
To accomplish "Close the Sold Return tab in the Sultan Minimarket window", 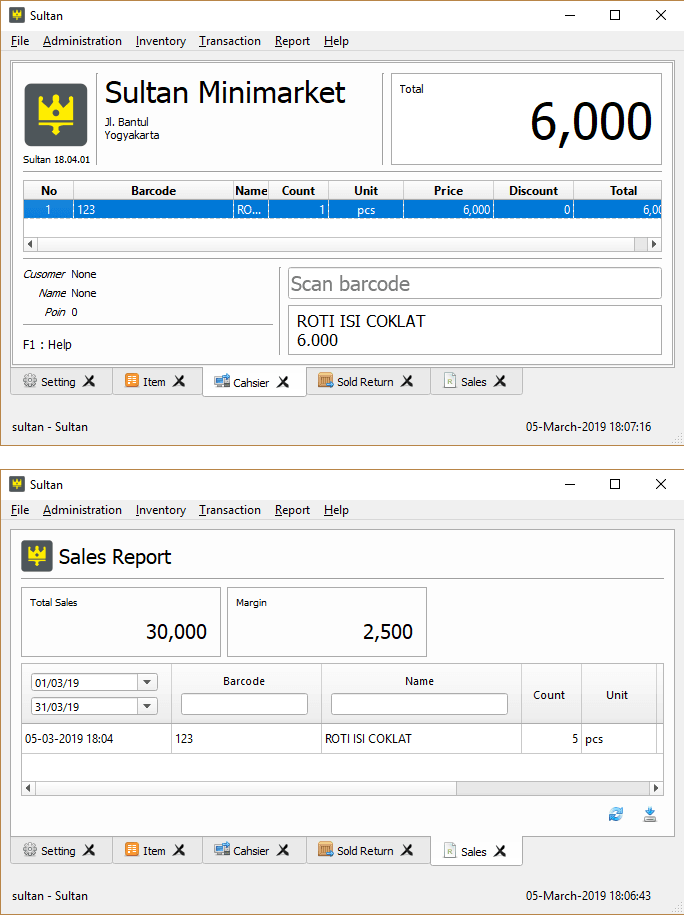I will (407, 381).
